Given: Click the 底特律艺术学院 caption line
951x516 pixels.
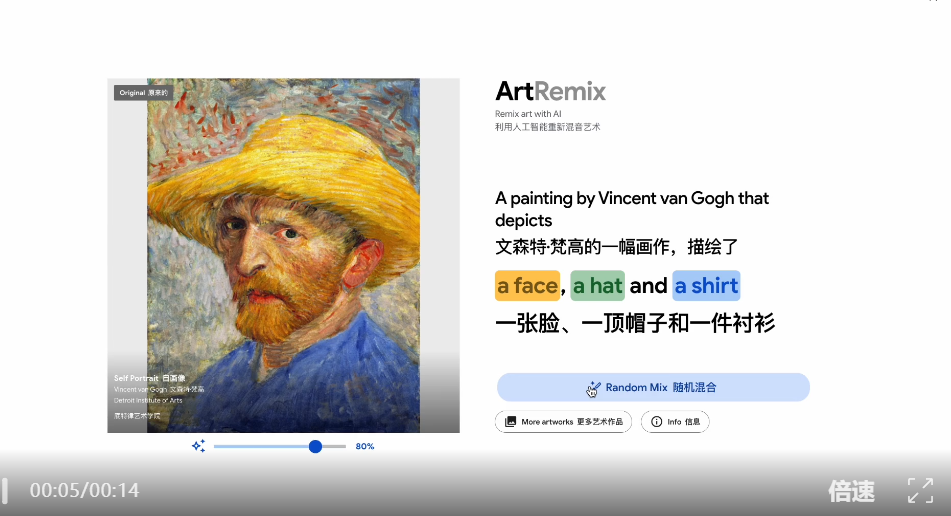Looking at the screenshot, I should 137,416.
